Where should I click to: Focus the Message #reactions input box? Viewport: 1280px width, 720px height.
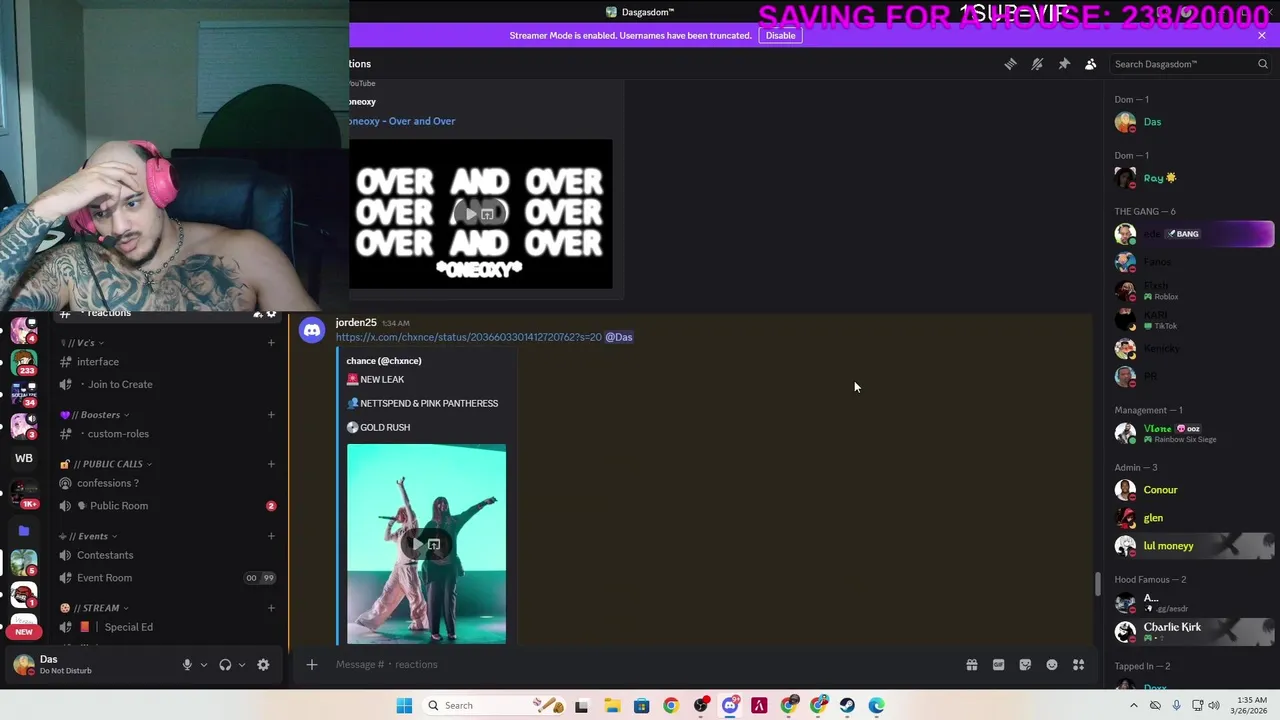tap(640, 665)
